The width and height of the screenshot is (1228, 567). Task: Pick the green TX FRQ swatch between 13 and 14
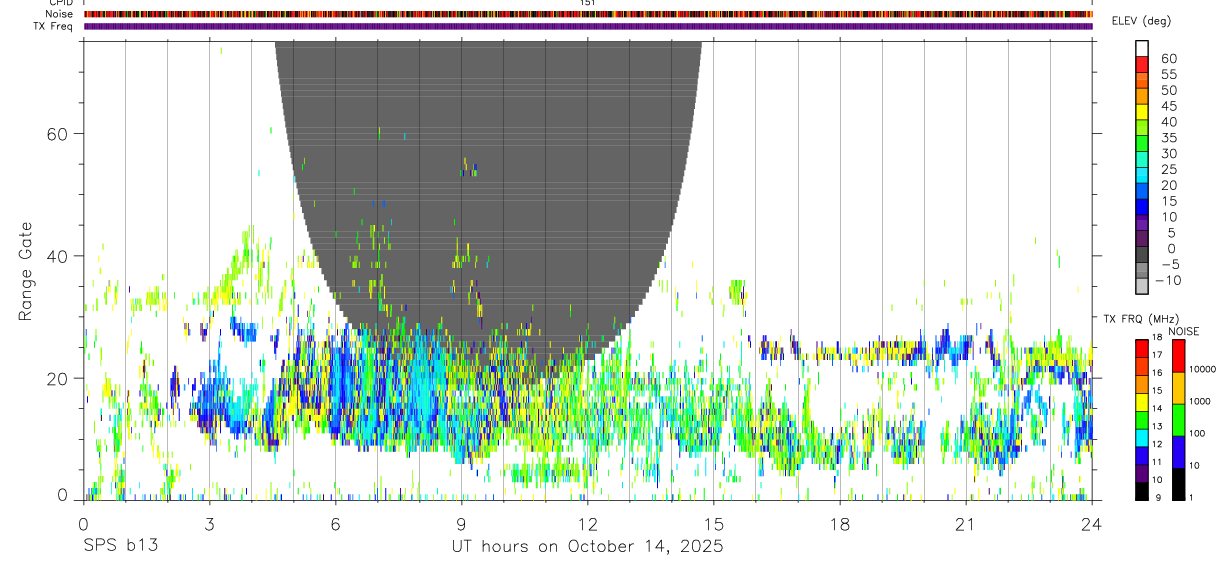point(1142,418)
